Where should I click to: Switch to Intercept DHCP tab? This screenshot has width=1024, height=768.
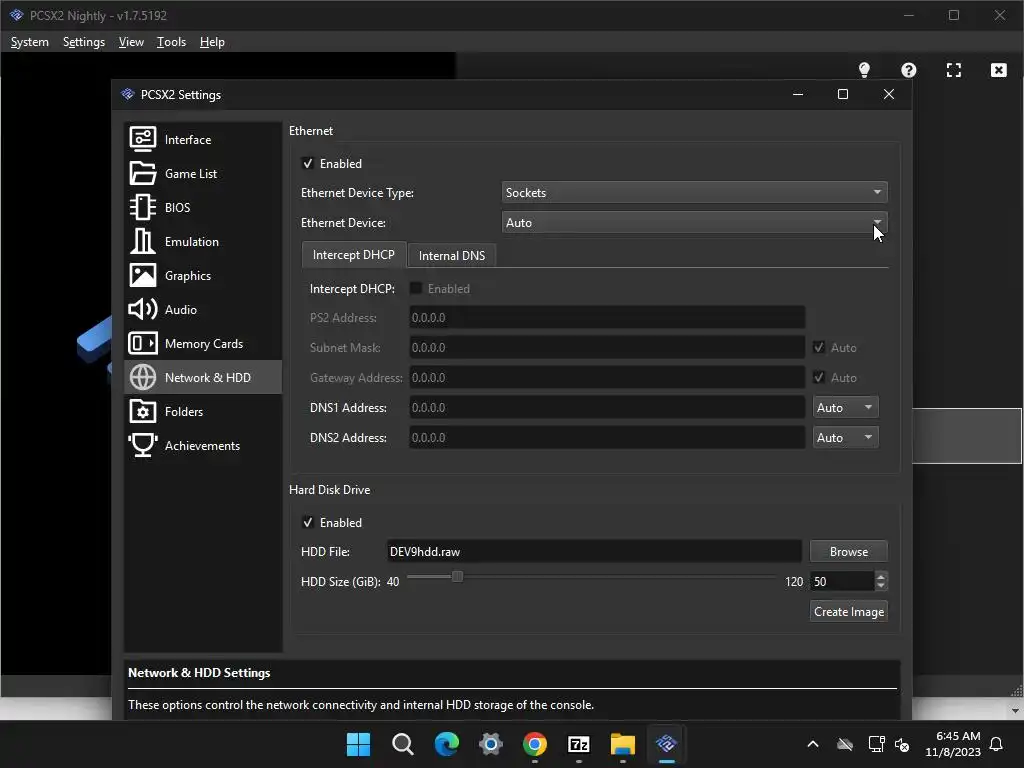pos(353,255)
